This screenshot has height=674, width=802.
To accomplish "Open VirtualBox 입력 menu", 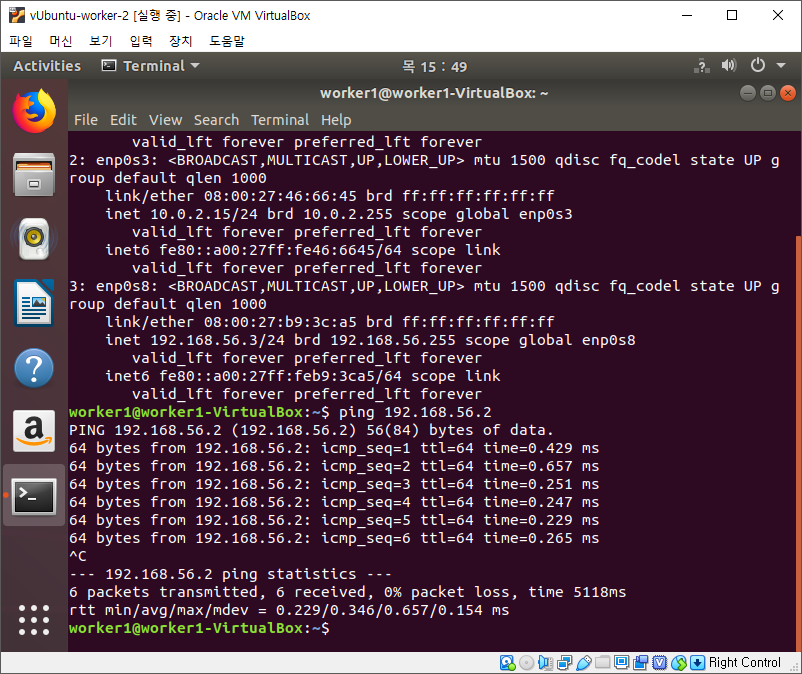I will pos(141,40).
